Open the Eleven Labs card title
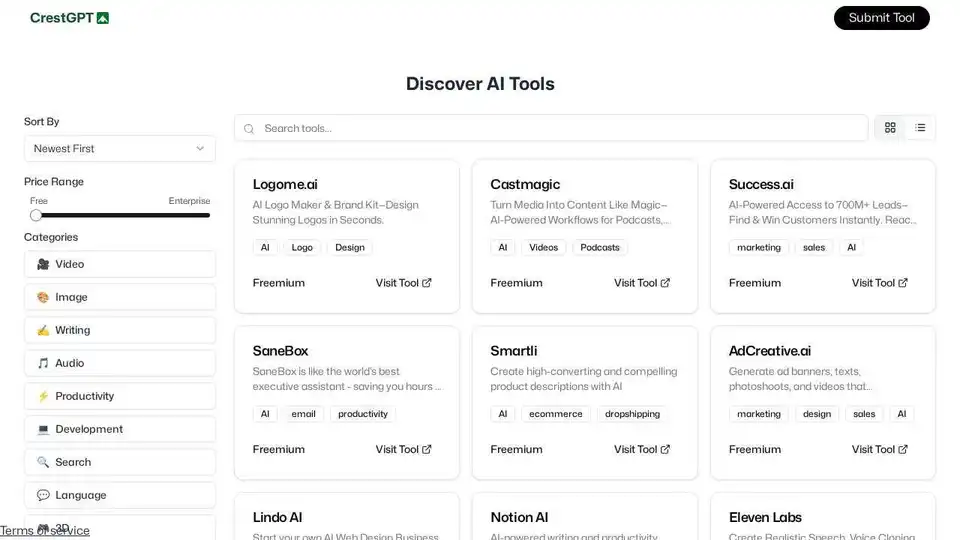The image size is (960, 540). (765, 517)
